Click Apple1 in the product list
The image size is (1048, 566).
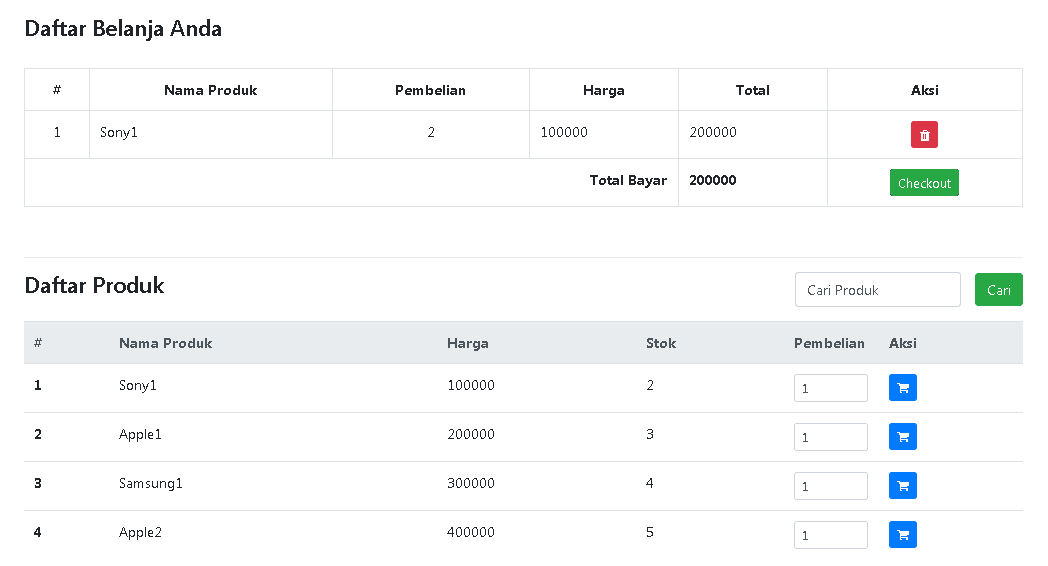pos(140,434)
